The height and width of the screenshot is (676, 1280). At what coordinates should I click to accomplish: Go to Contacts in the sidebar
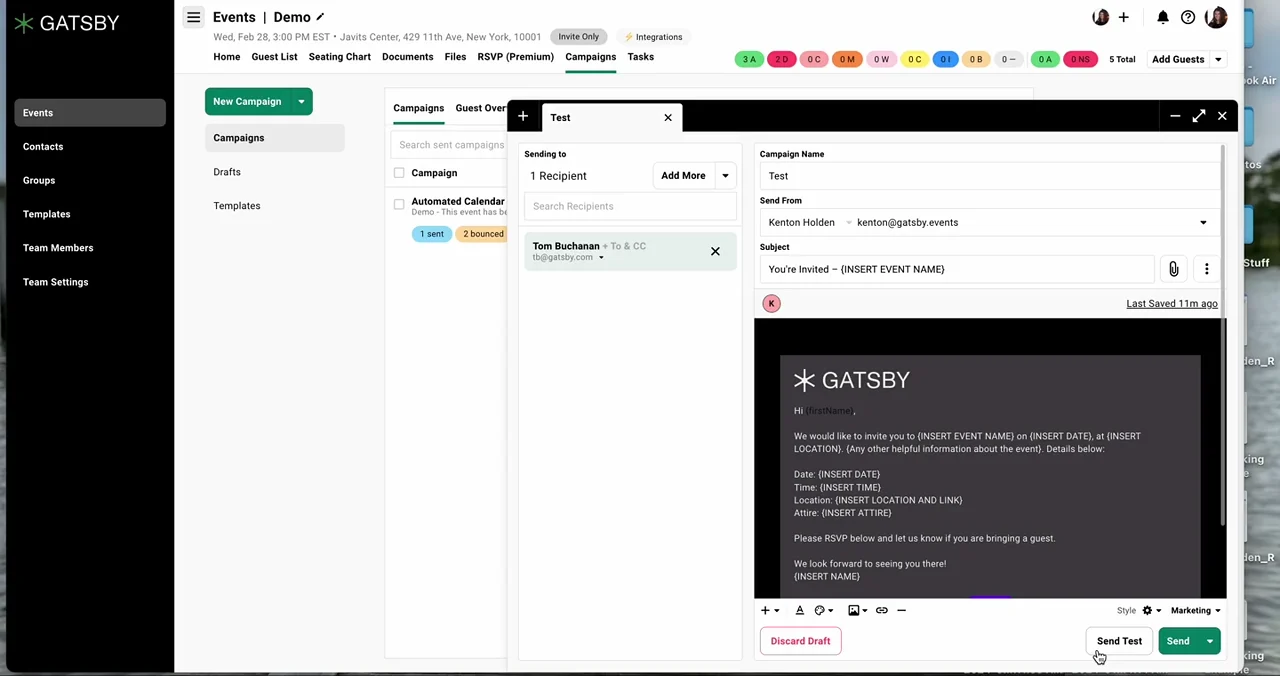pos(43,147)
